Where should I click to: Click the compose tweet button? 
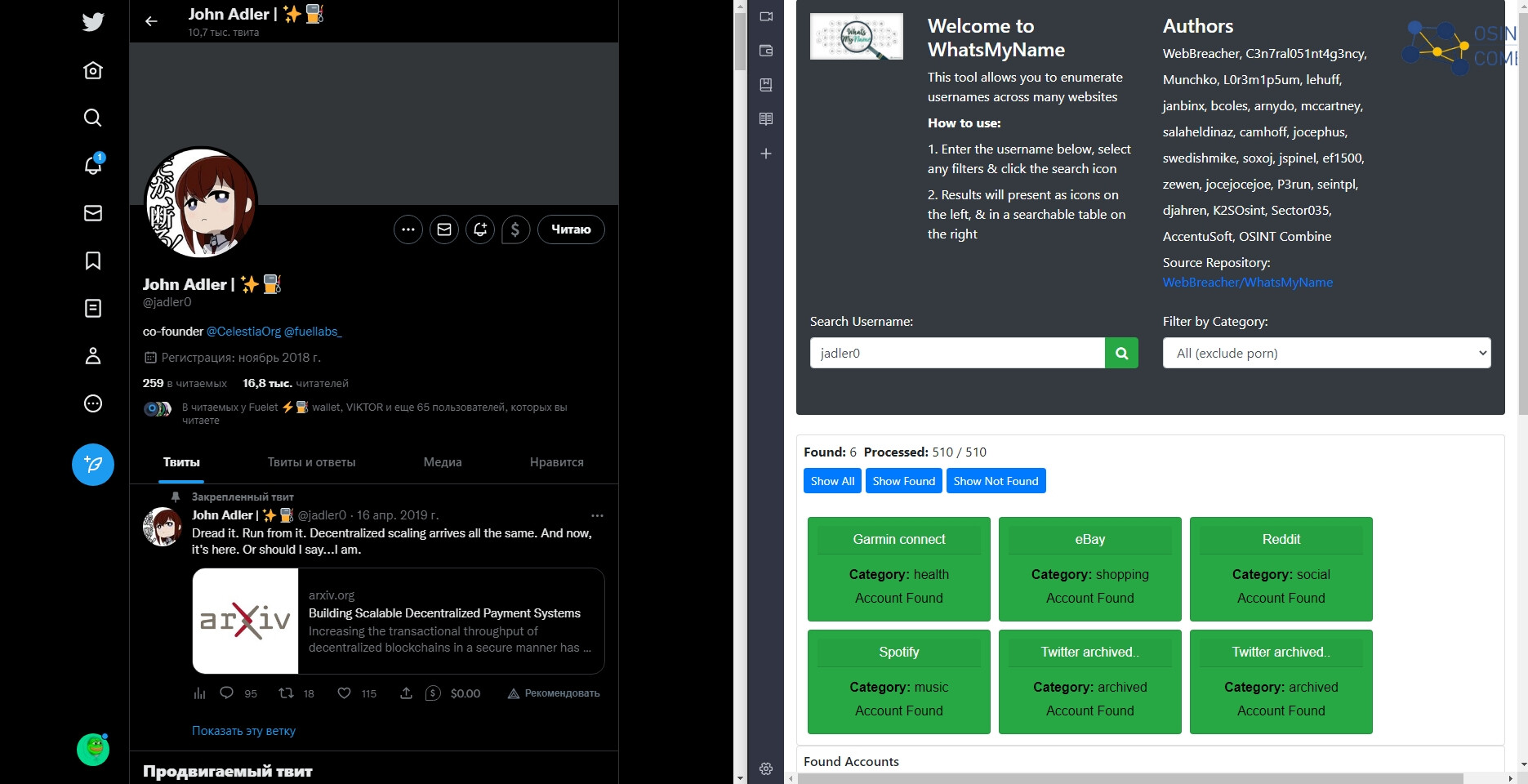coord(93,465)
